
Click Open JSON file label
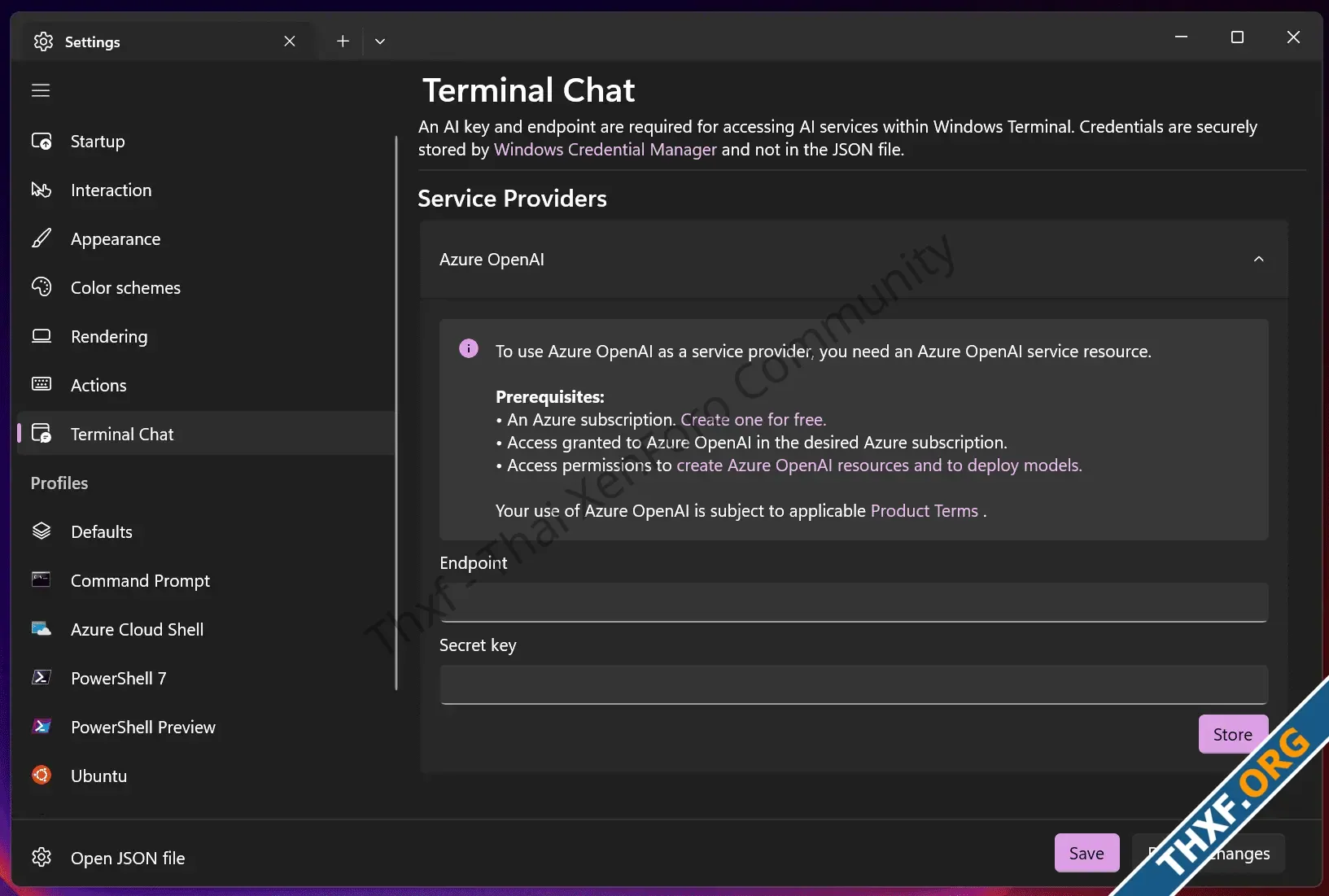(x=128, y=858)
